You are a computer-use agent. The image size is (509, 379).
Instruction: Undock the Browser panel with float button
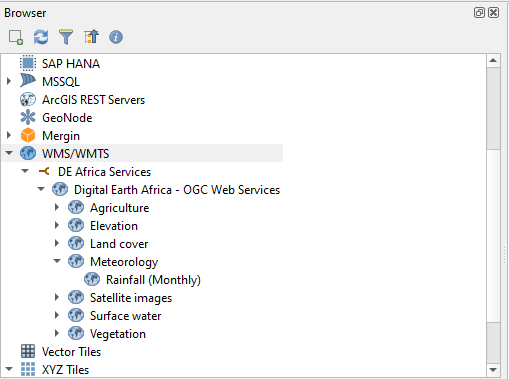coord(479,13)
